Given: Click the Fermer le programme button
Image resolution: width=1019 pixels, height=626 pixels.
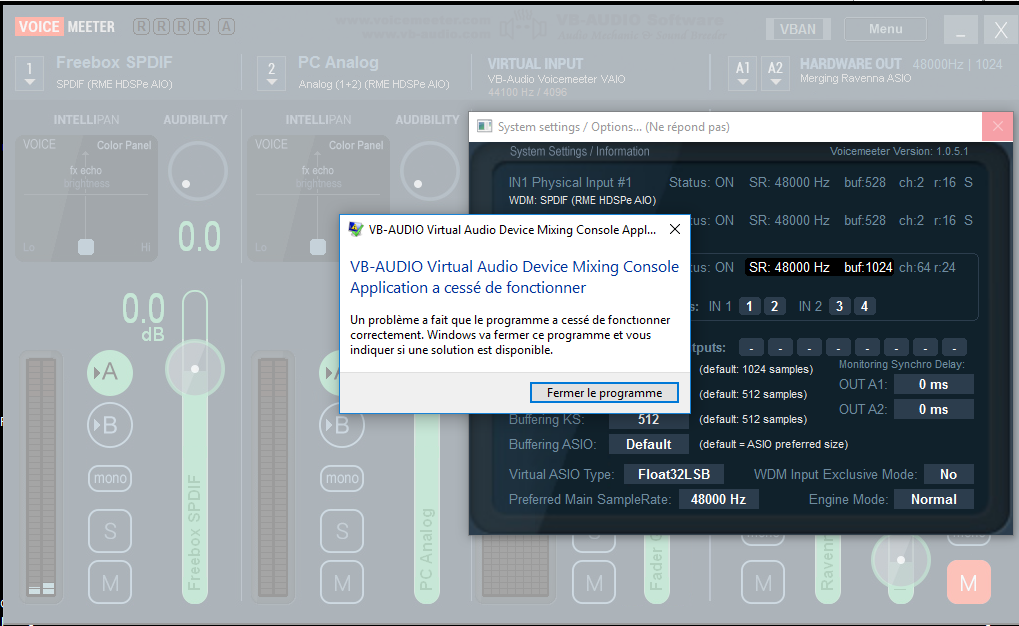Looking at the screenshot, I should click(x=604, y=393).
